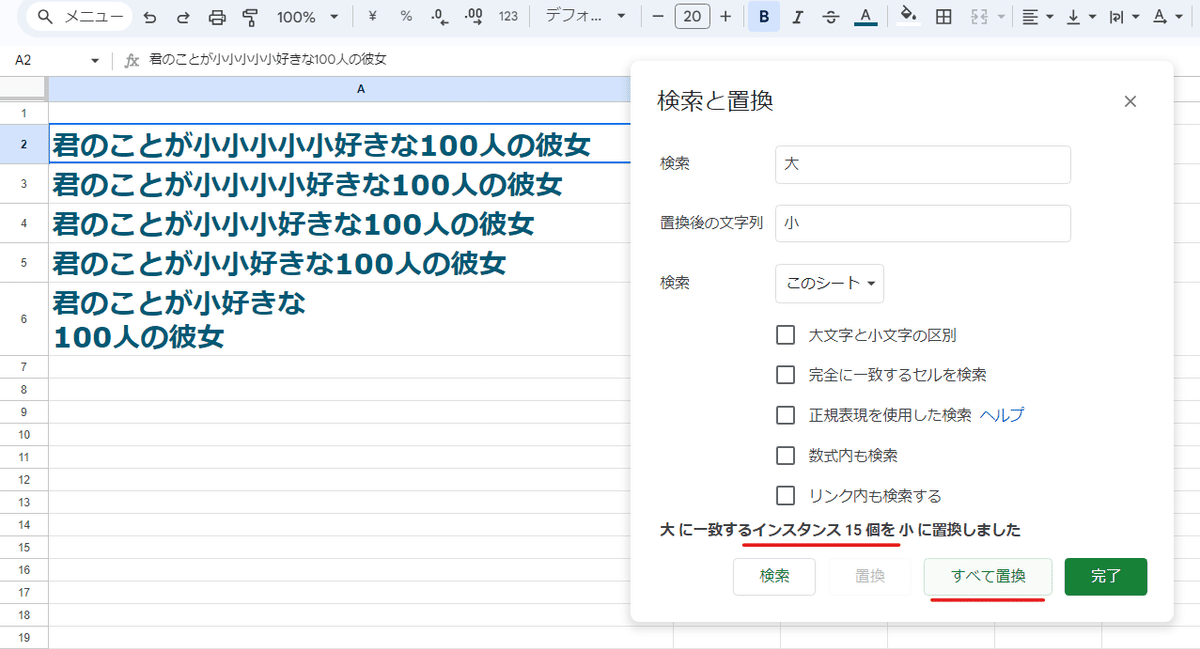Open the borders tool
This screenshot has height=649, width=1200.
pyautogui.click(x=943, y=17)
